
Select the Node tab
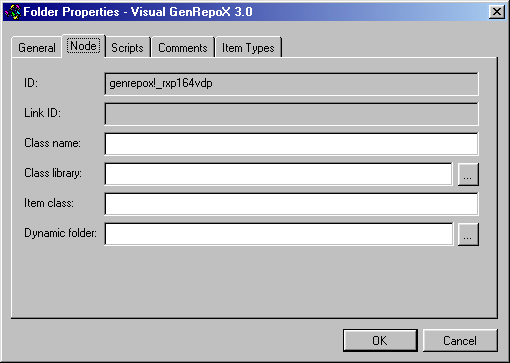[x=83, y=46]
